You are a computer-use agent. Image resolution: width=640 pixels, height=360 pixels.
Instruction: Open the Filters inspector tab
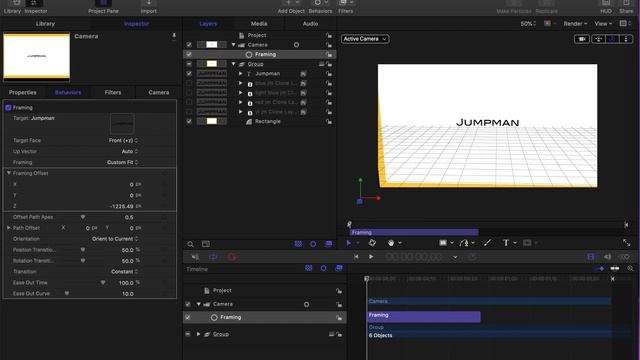(113, 93)
